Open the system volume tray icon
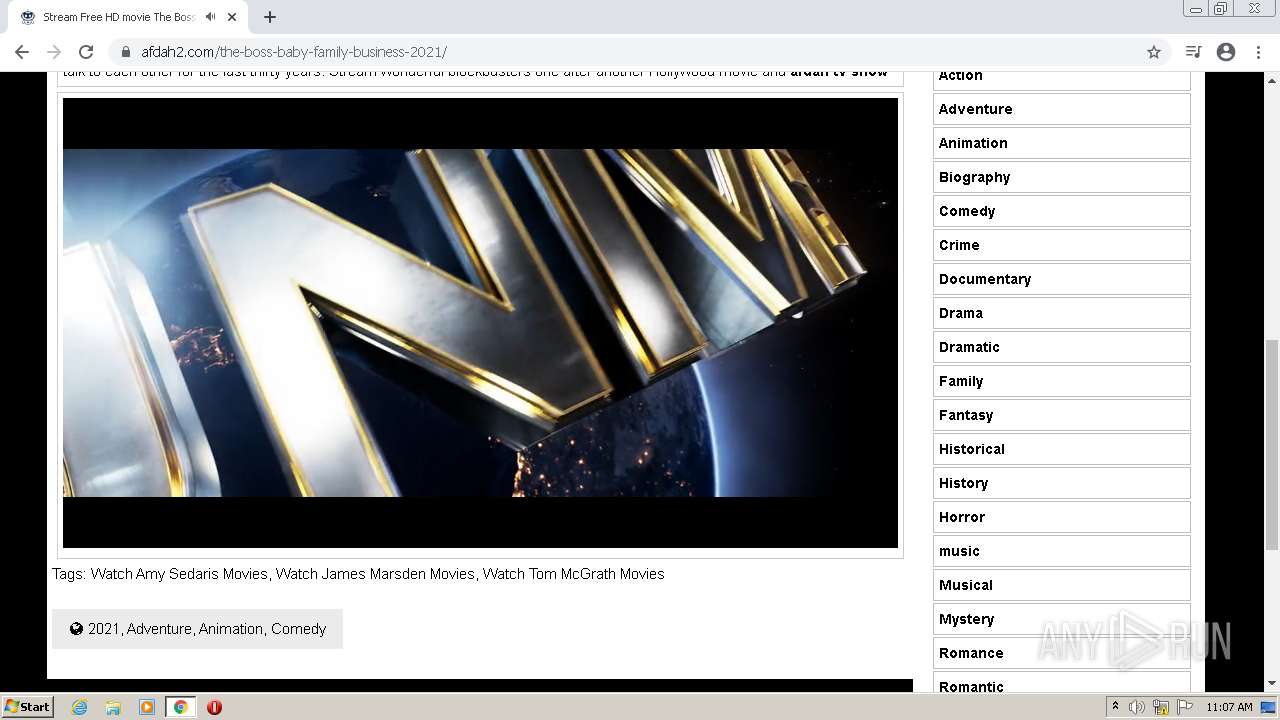 click(x=1137, y=707)
